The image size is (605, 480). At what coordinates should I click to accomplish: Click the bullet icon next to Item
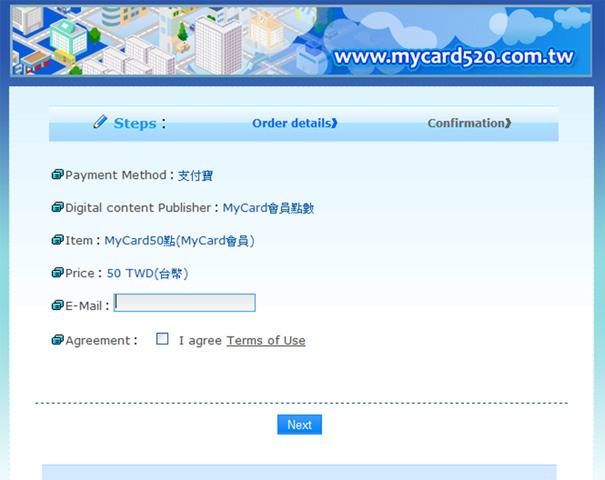[57, 240]
